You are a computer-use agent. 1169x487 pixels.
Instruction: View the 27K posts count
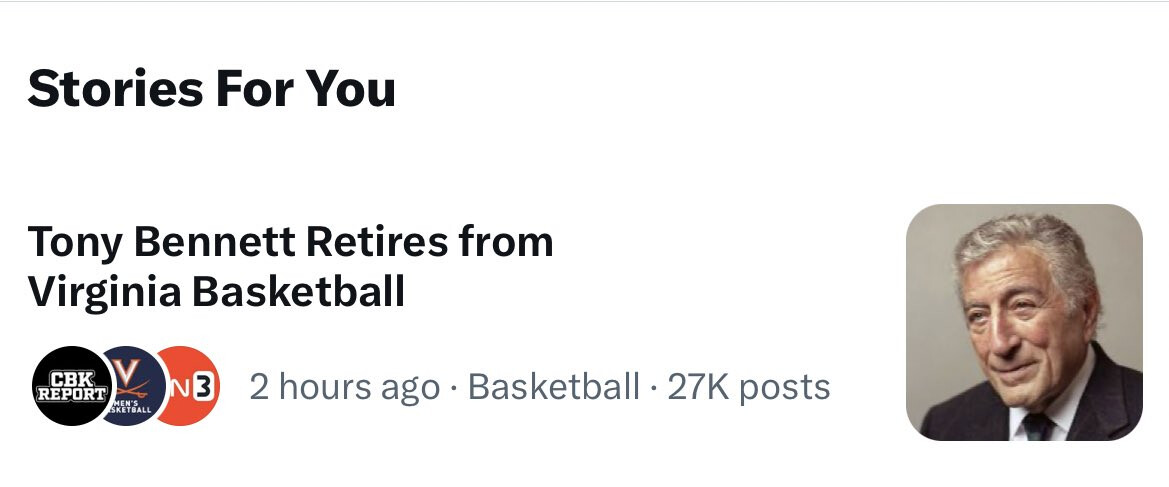(748, 386)
